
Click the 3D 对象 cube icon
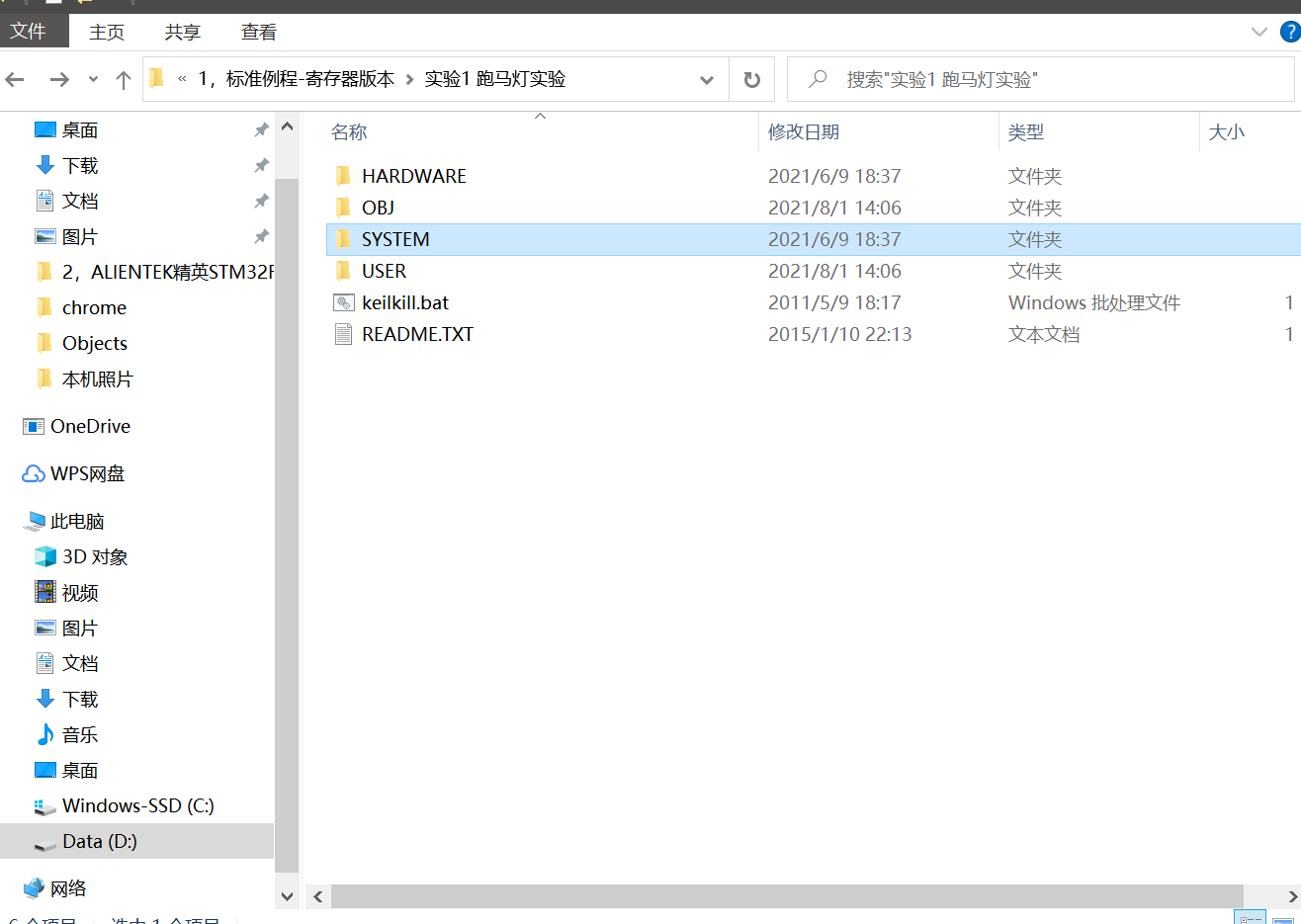(x=45, y=556)
